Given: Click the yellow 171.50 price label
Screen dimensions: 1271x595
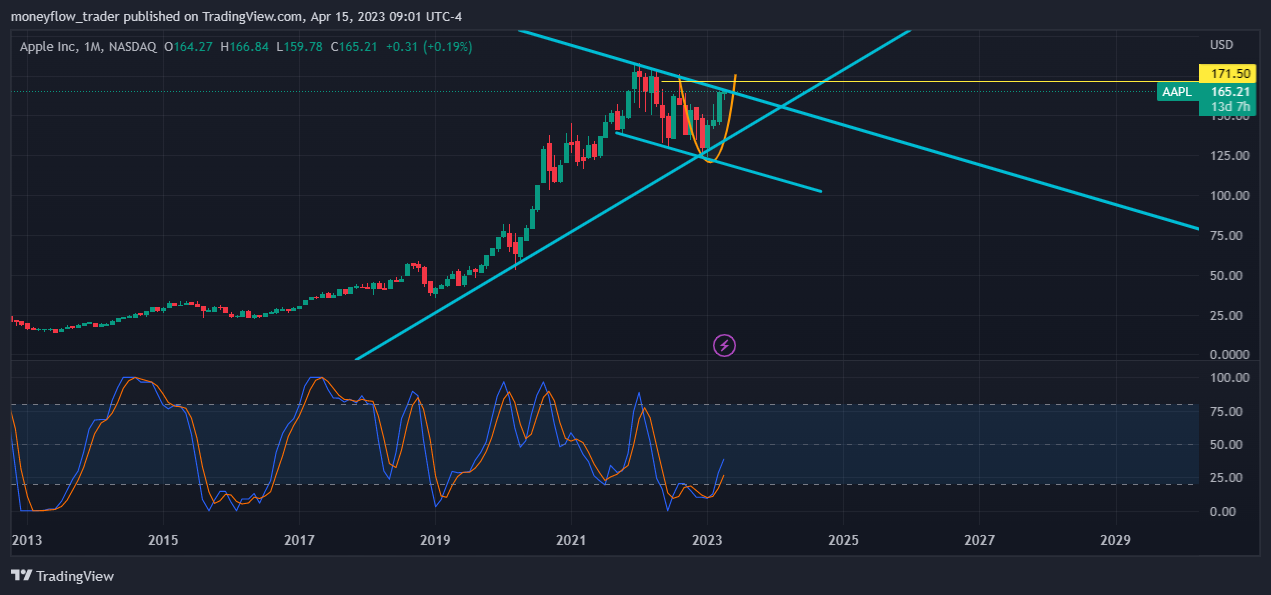Looking at the screenshot, I should coord(1227,74).
